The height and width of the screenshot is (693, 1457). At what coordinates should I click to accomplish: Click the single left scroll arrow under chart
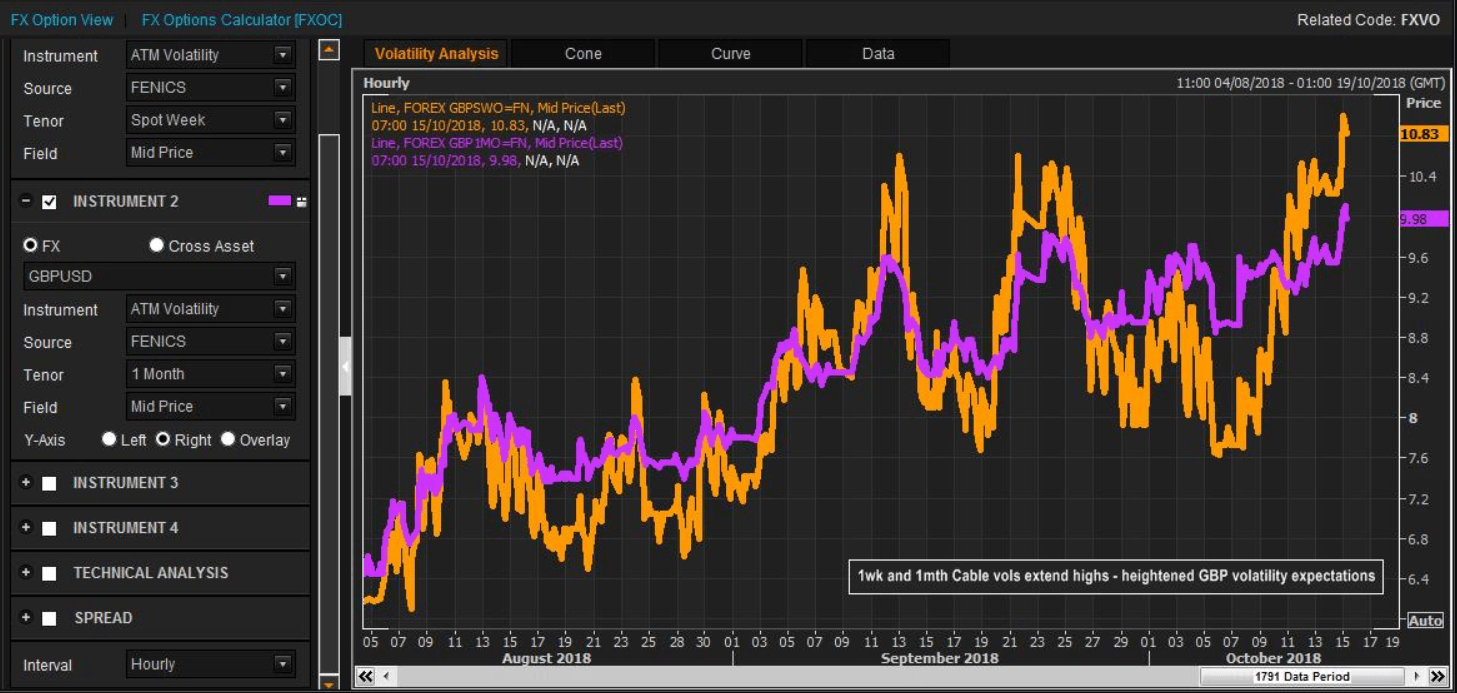click(387, 677)
